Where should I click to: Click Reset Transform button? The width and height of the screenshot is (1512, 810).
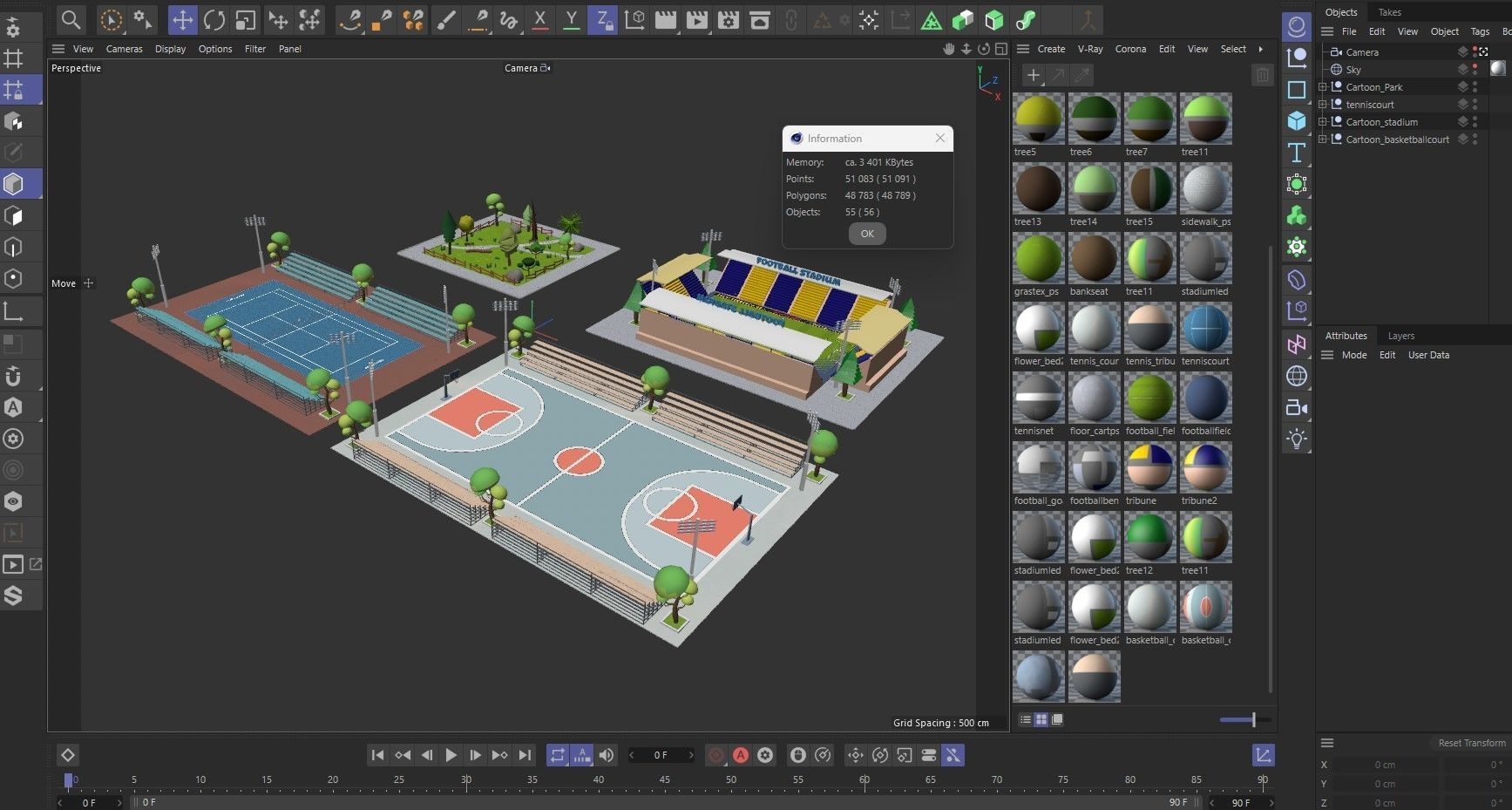click(1472, 743)
